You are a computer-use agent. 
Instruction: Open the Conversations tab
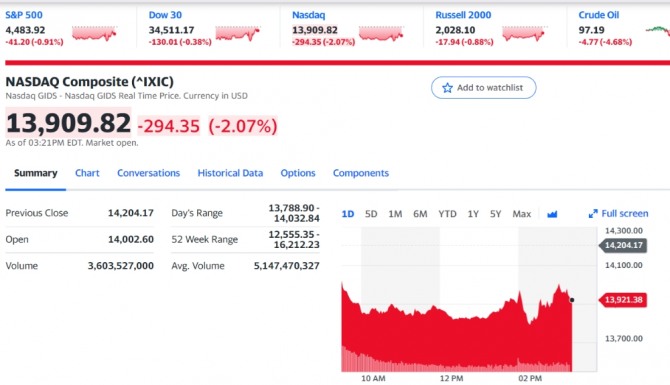click(149, 173)
